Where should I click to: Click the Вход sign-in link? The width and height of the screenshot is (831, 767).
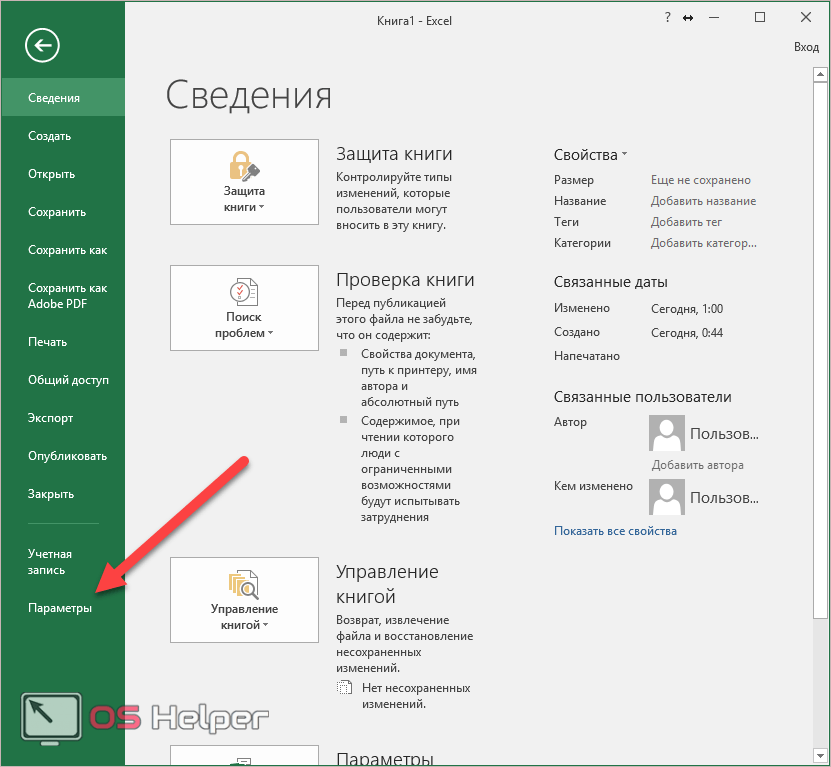point(806,47)
